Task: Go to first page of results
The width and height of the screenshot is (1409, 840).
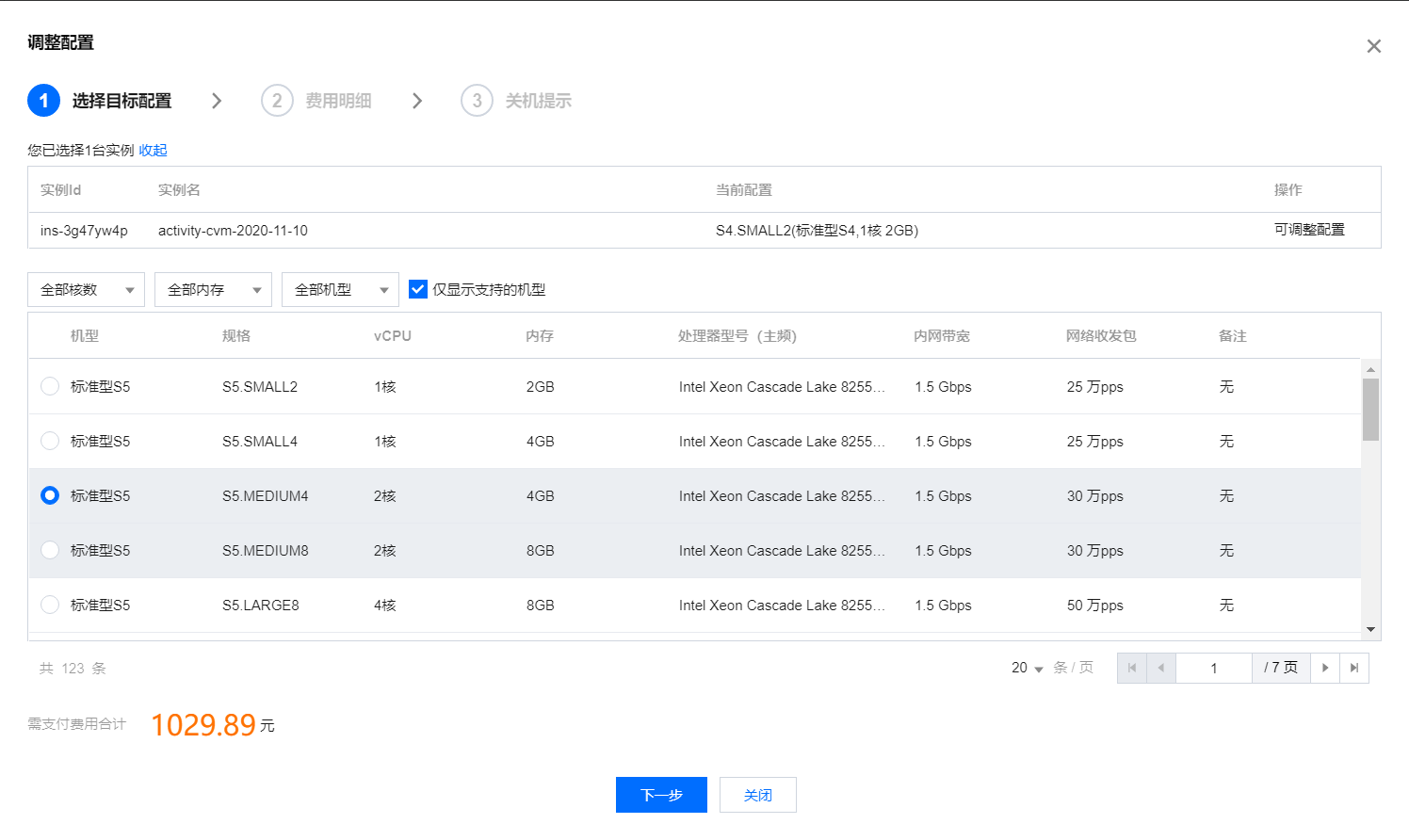Action: [1132, 668]
